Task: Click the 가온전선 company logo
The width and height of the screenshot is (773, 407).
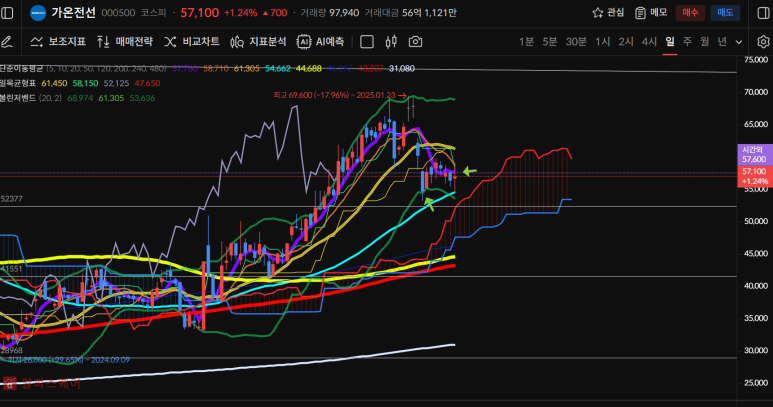Action: 38,13
